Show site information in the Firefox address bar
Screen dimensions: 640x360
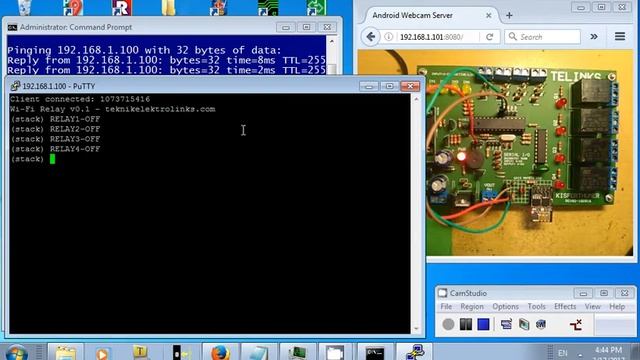coord(389,37)
